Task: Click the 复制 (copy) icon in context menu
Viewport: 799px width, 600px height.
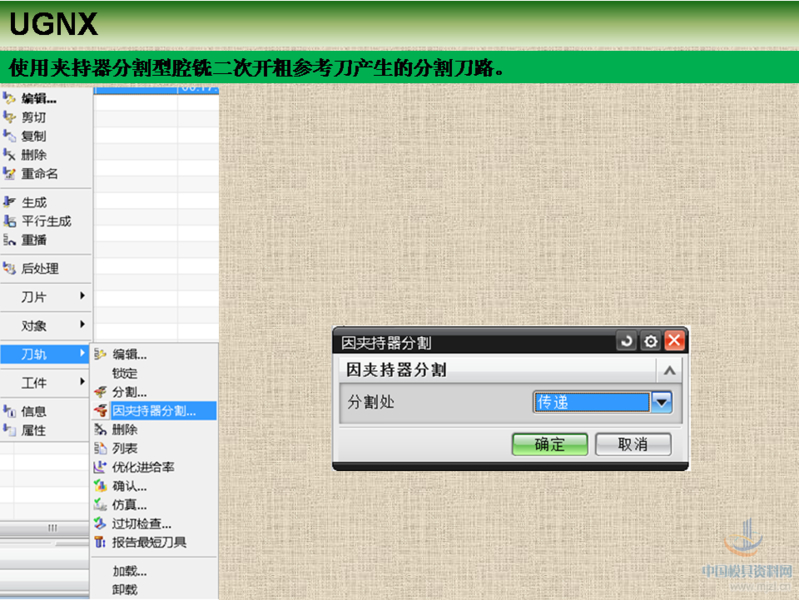Action: [10, 136]
